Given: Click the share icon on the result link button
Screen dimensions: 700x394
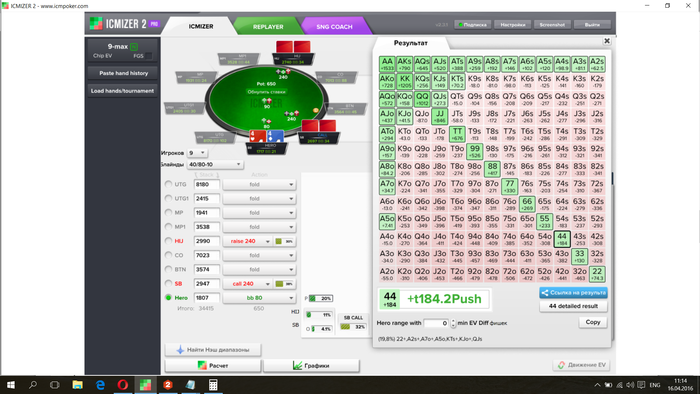Looking at the screenshot, I should coord(544,293).
